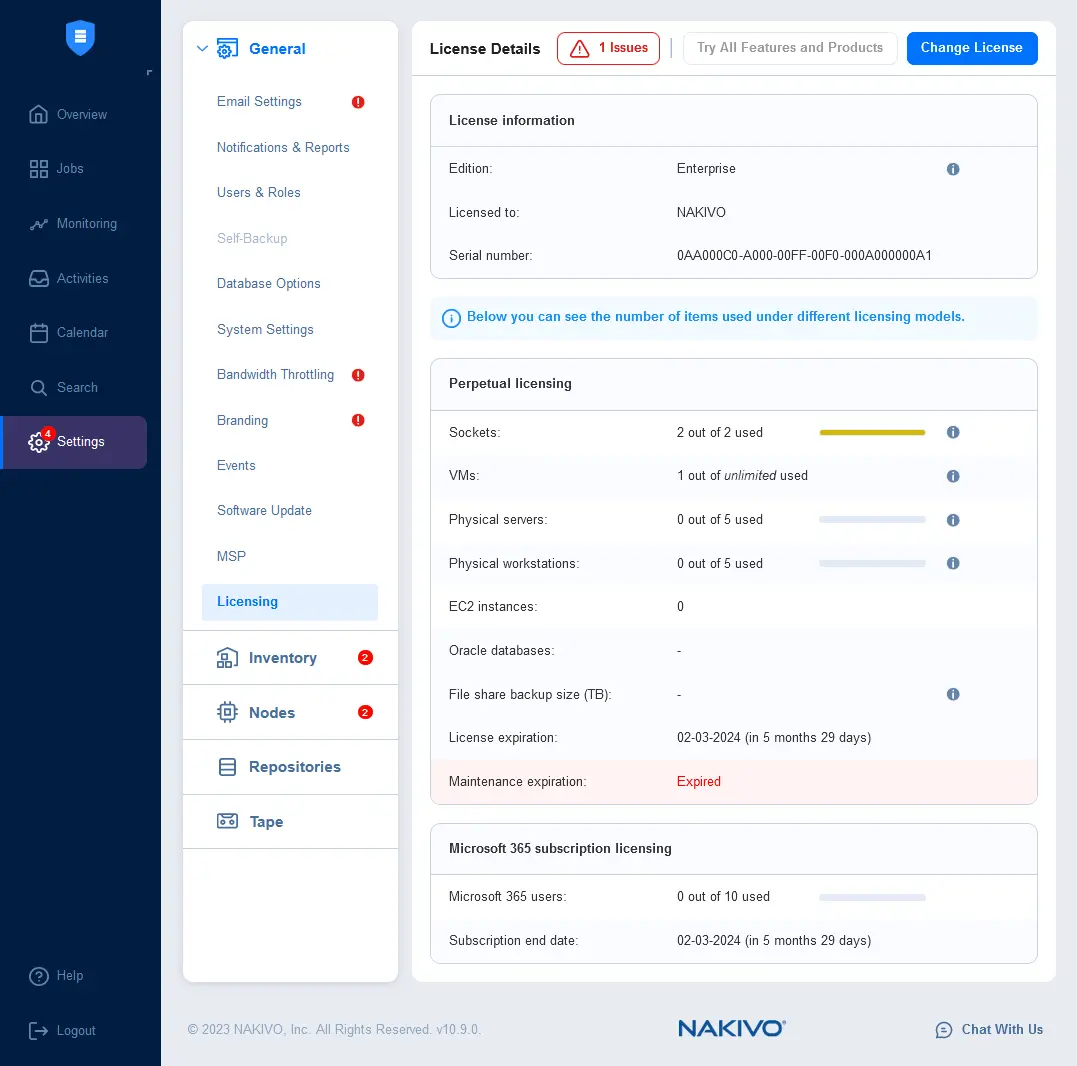Open Users & Roles
Viewport: 1077px width, 1066px height.
(x=258, y=193)
